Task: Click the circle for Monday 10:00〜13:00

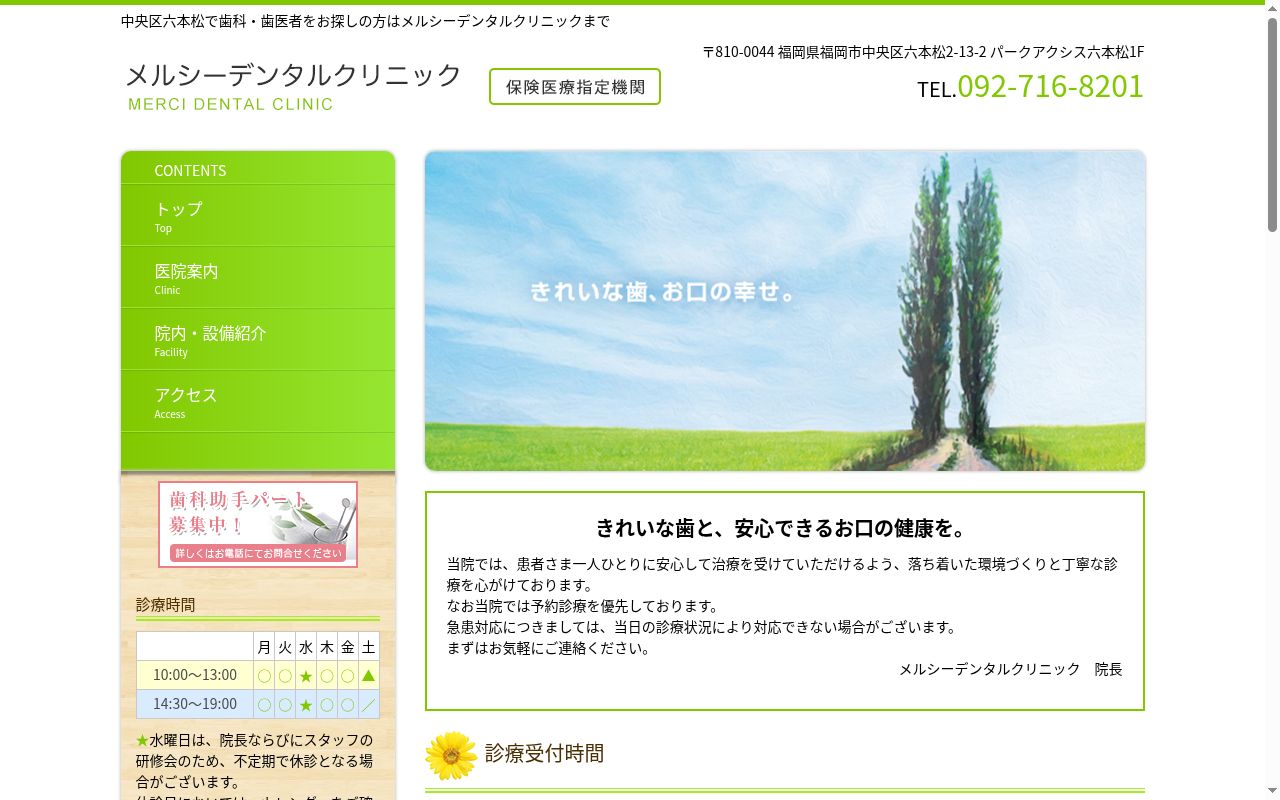Action: [x=264, y=676]
